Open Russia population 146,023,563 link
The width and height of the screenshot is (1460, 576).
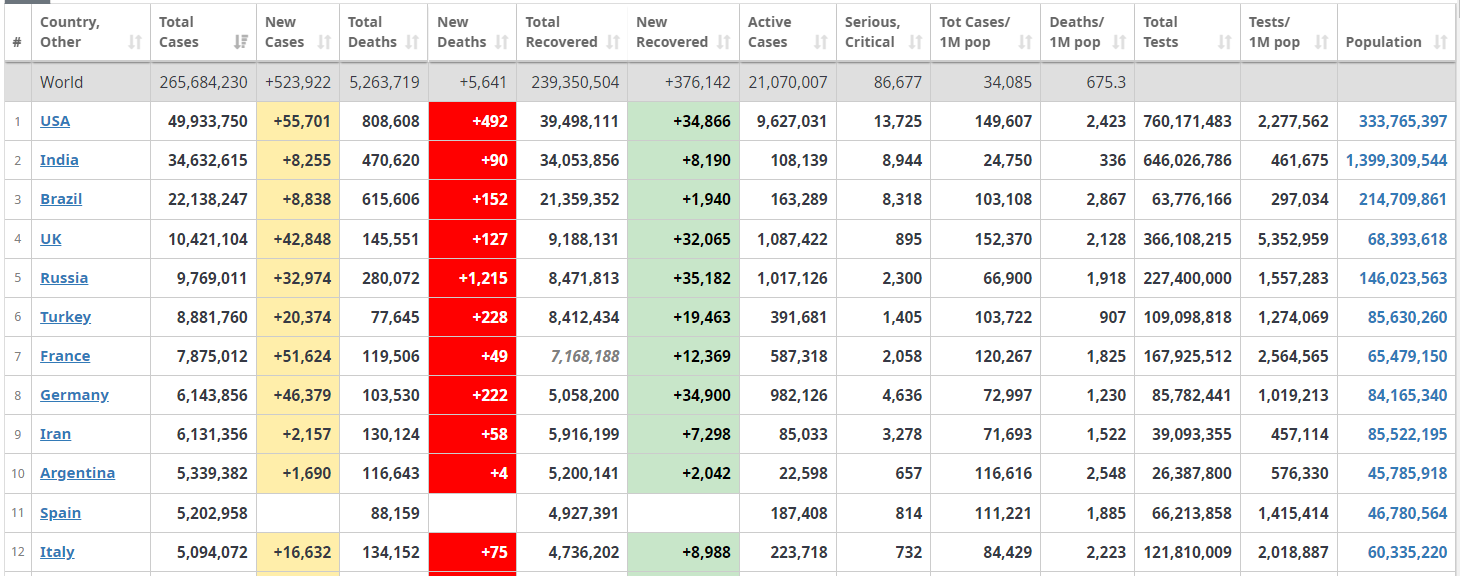click(1403, 278)
